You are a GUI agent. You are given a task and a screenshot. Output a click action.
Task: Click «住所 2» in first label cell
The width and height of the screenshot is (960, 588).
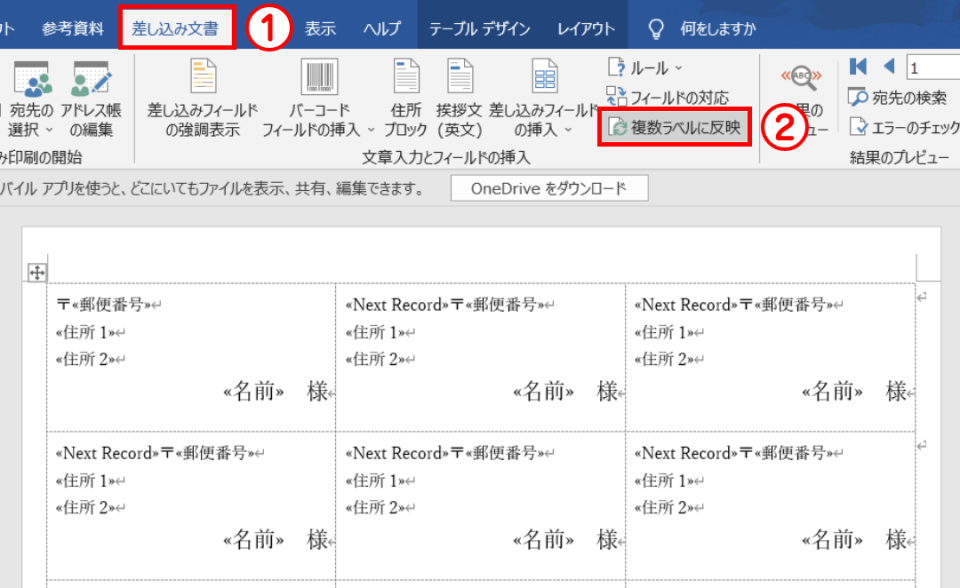point(85,360)
